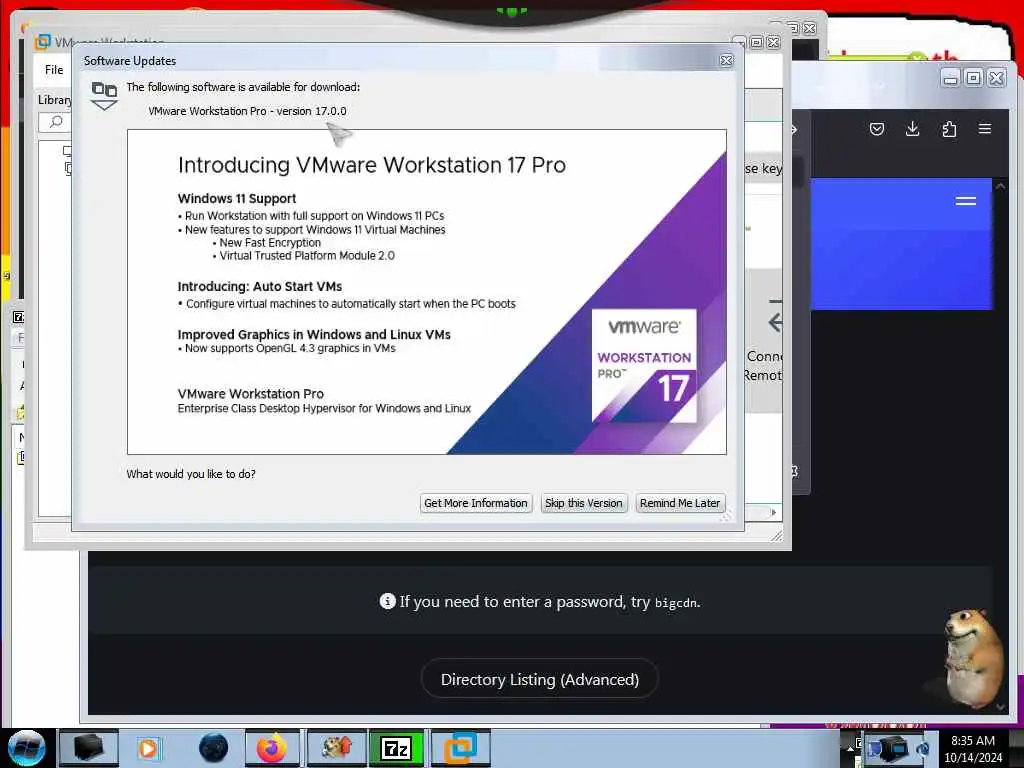
Task: Open Directory Listing (Advanced) link
Action: [x=539, y=679]
